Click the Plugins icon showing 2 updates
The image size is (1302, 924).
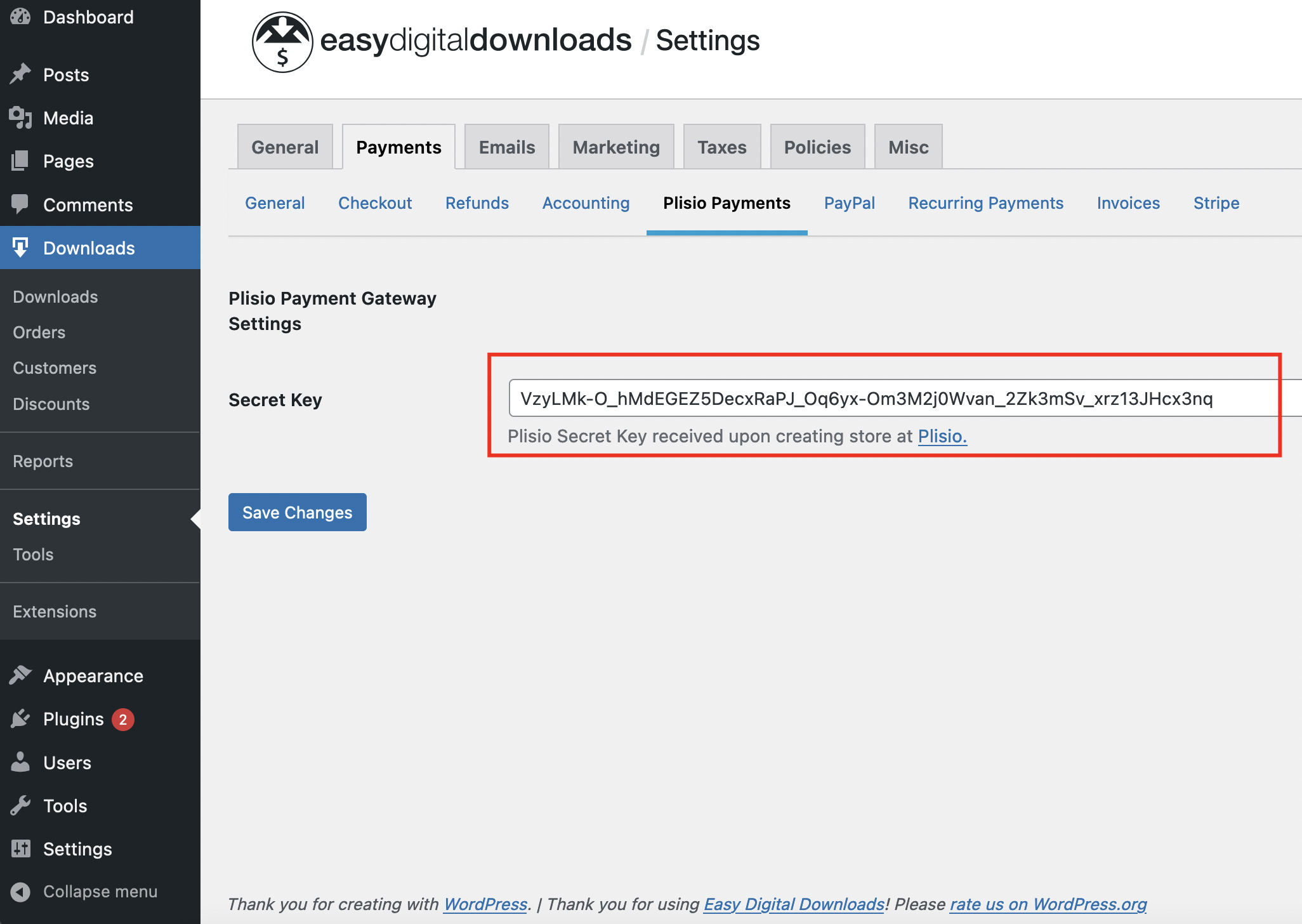20,718
